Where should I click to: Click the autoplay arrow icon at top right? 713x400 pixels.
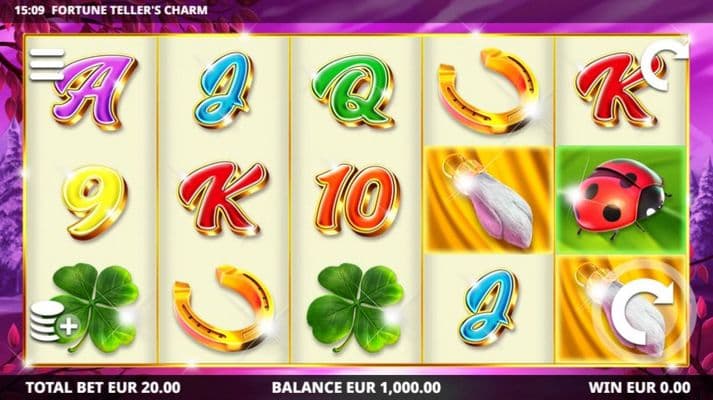[664, 65]
